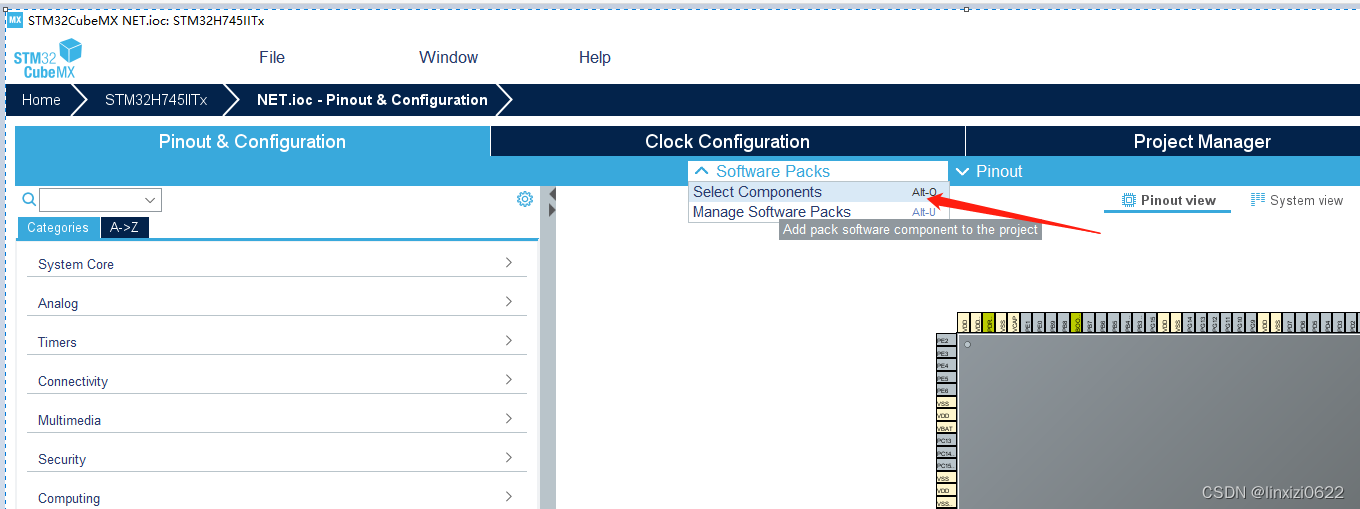Choose Manage Software Packs entry
Viewport: 1360px width, 509px height.
818,212
